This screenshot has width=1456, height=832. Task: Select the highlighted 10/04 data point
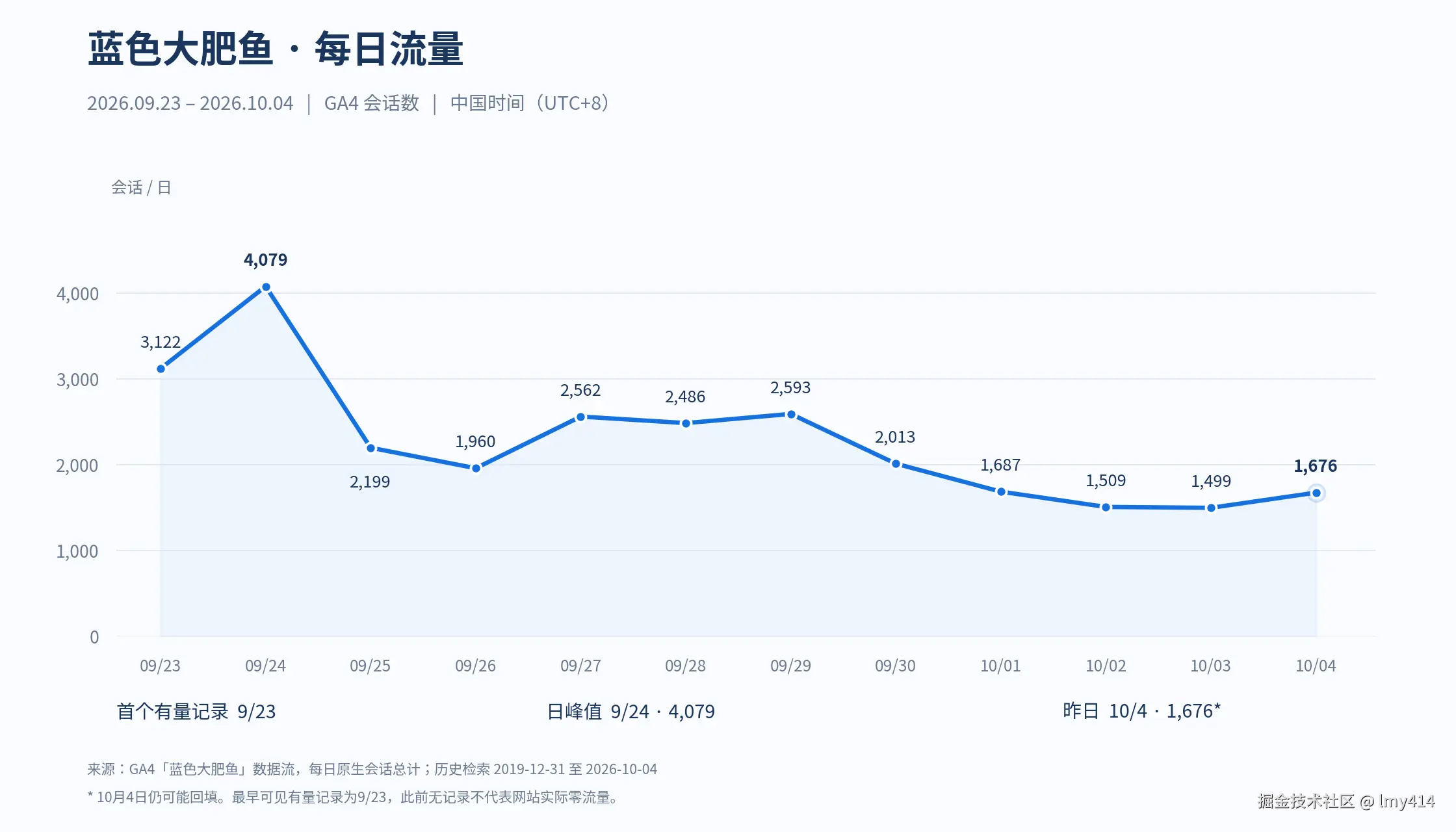(1316, 493)
